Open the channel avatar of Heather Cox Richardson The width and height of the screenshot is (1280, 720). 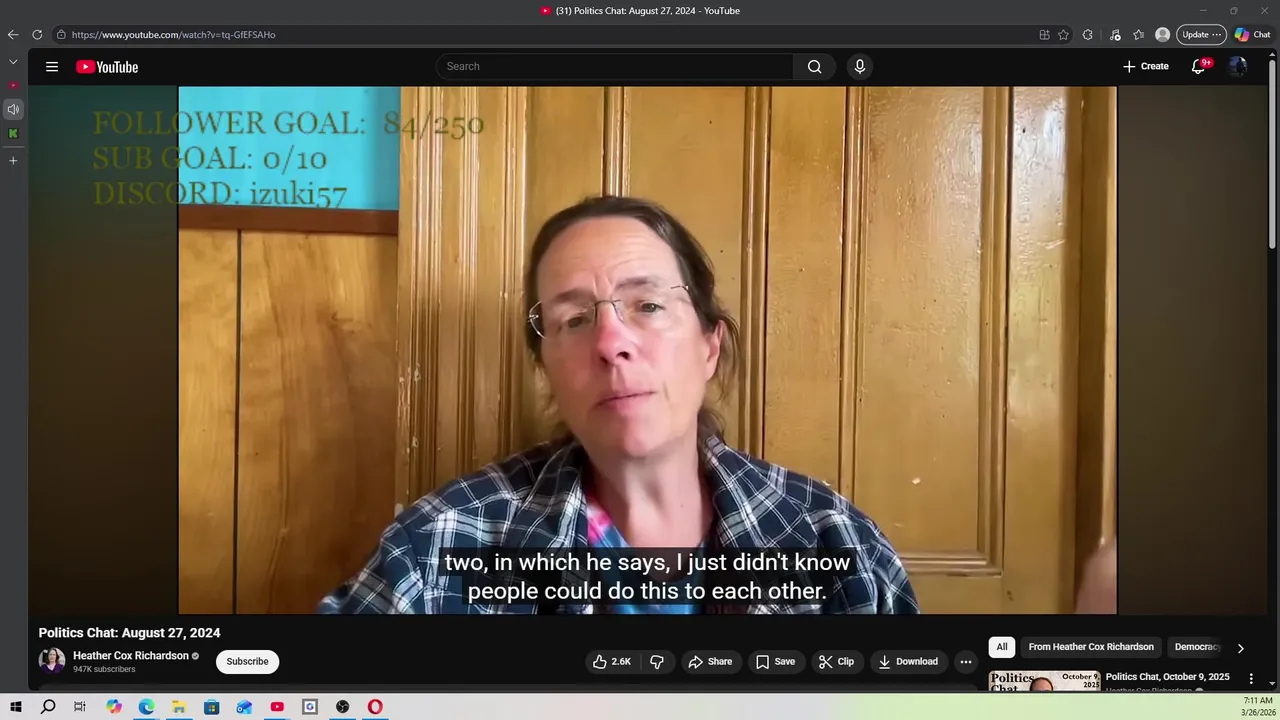52,661
